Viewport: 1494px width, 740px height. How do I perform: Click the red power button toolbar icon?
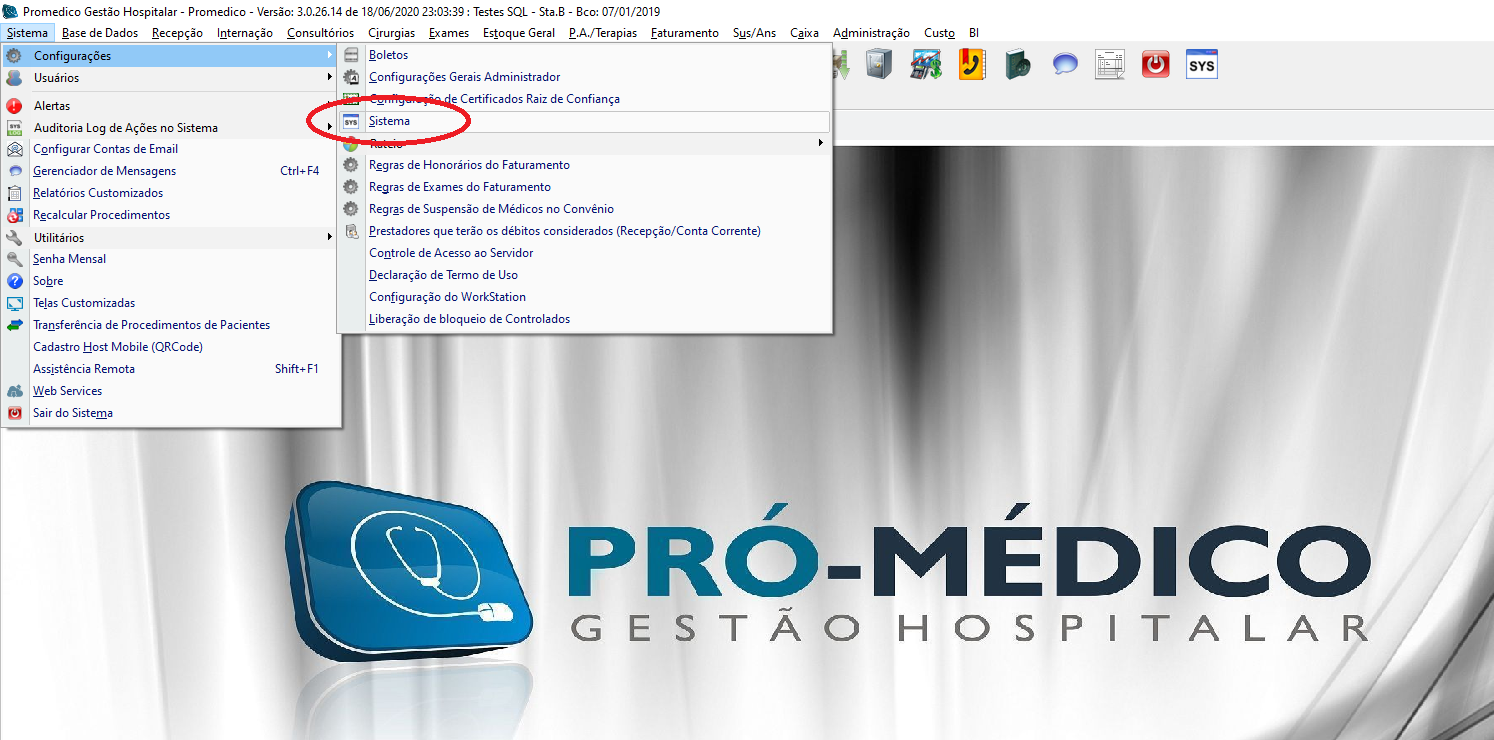tap(1156, 65)
